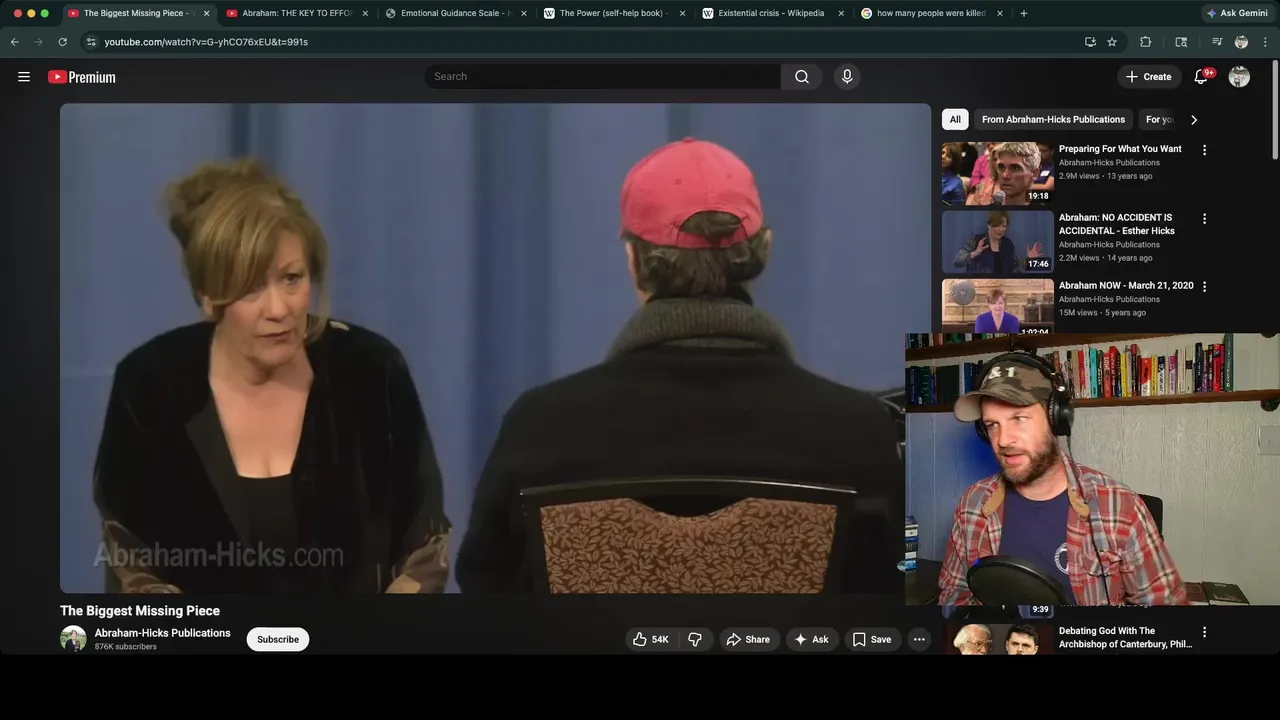Screen dimensions: 1280x720
Task: Go to YouTube Premium home logo
Action: 82,77
